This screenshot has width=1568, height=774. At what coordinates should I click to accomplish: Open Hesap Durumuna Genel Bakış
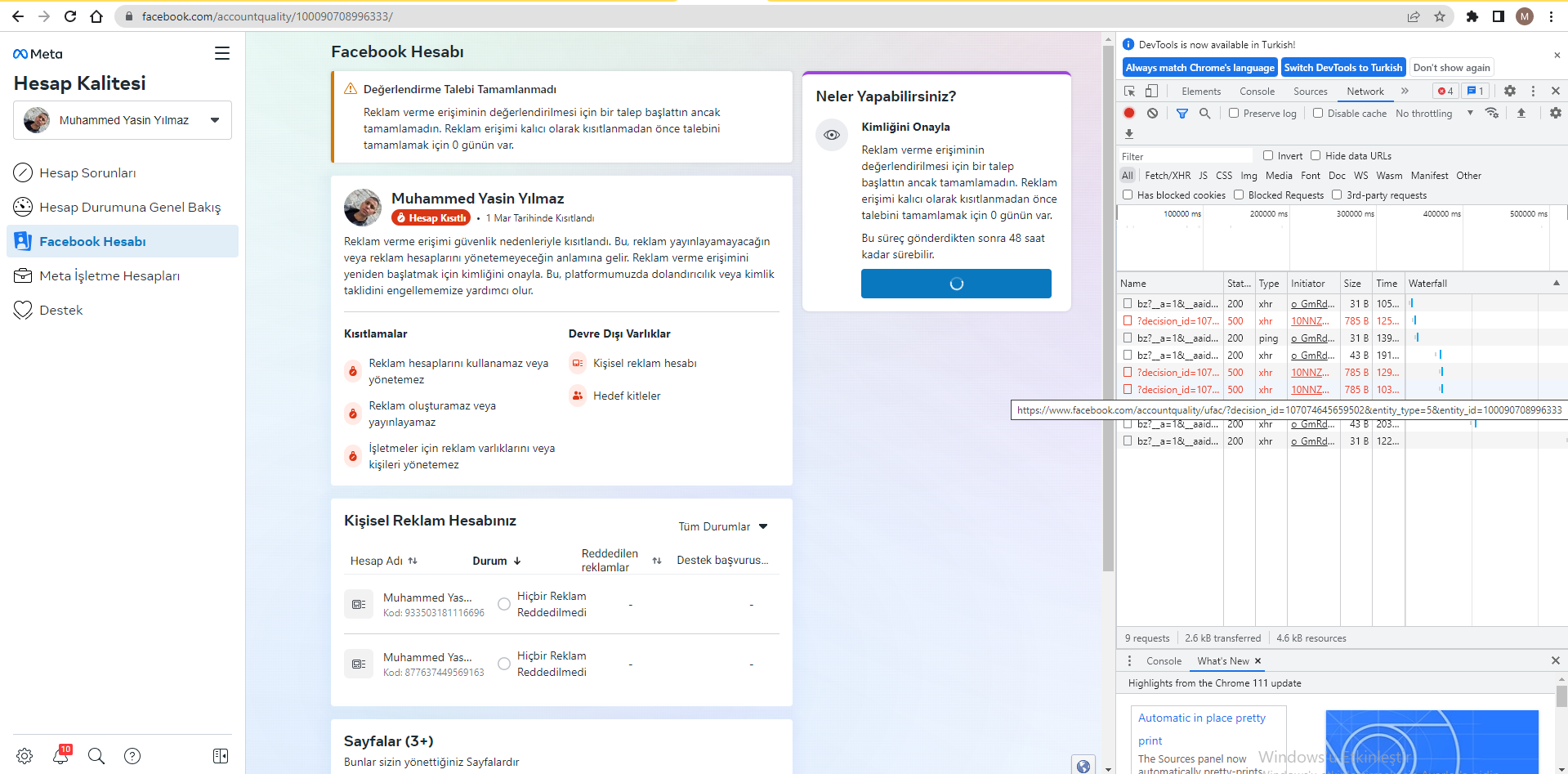click(x=123, y=207)
